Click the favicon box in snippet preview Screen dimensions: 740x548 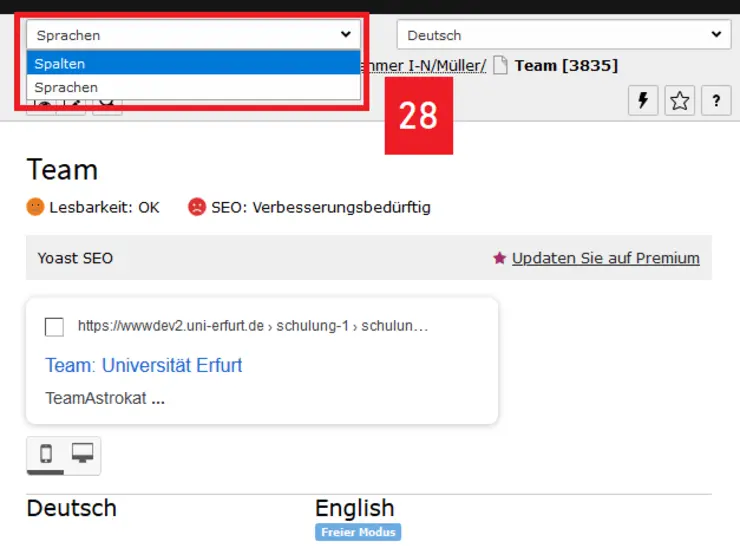(x=55, y=327)
